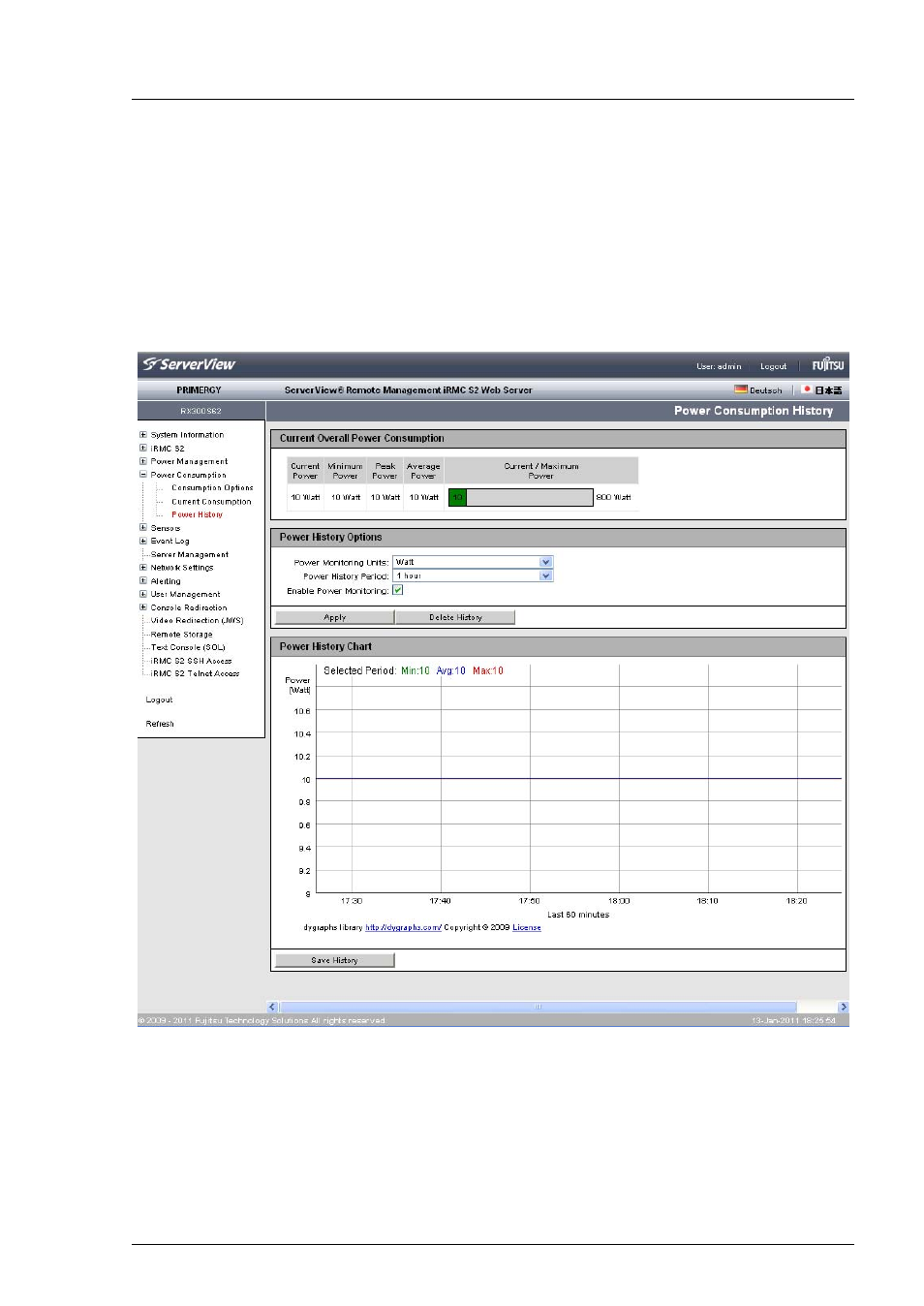Image resolution: width=924 pixels, height=1306 pixels.
Task: Click Logout in the top header
Action: pyautogui.click(x=773, y=366)
